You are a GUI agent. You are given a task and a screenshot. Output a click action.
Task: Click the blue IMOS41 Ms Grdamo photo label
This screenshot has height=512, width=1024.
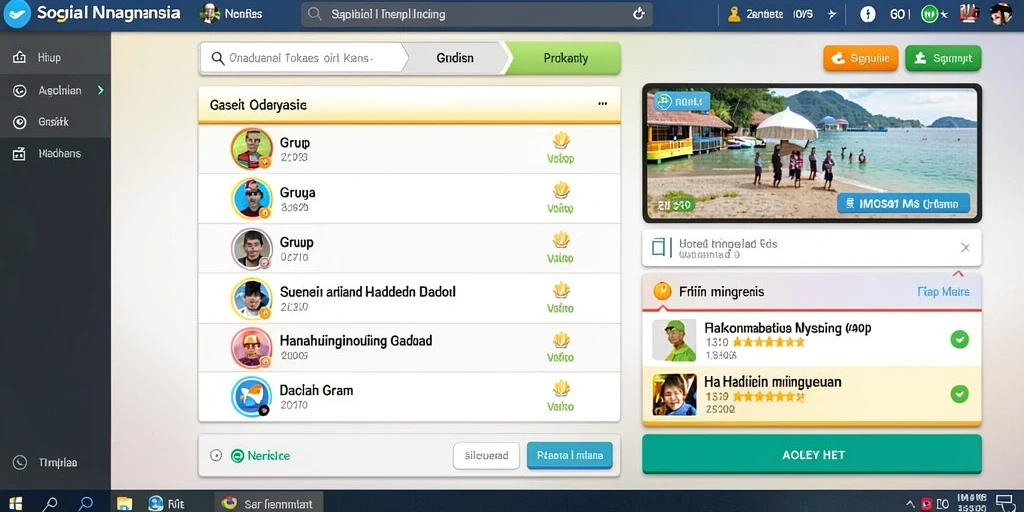pos(903,203)
